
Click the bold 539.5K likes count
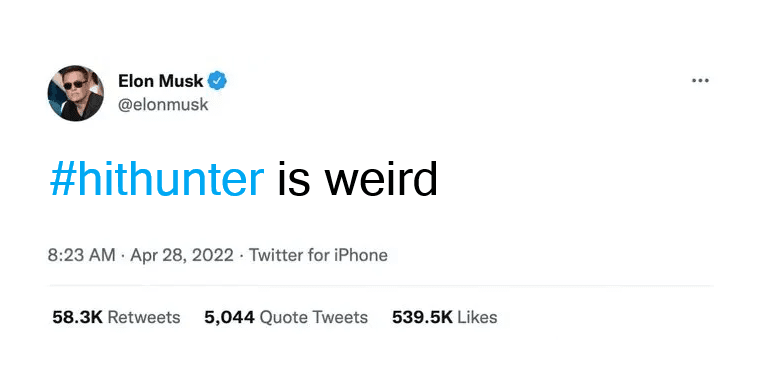pyautogui.click(x=422, y=317)
